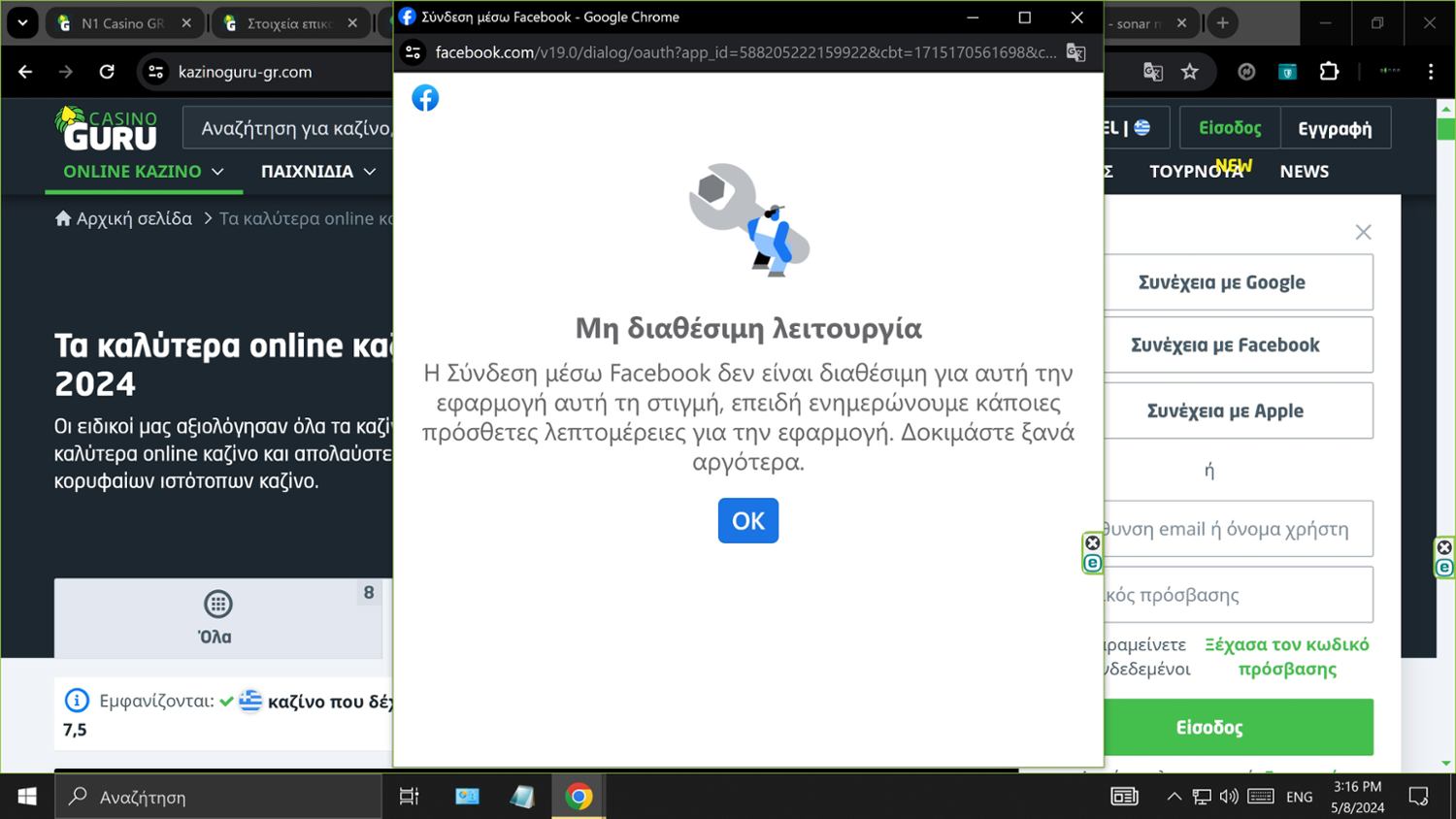
Task: Click the taskbar Αναζήτηση search box
Action: tap(219, 797)
